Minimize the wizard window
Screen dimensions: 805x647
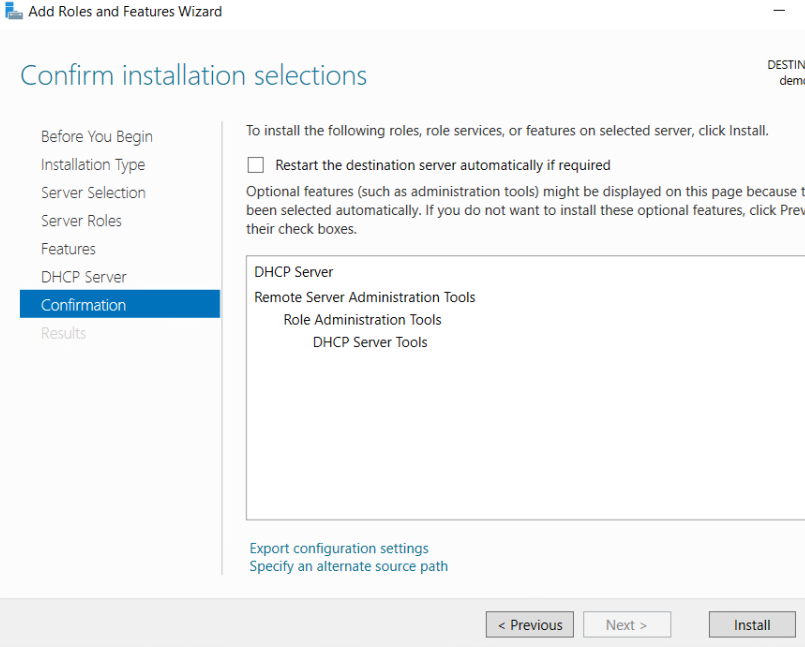(779, 11)
